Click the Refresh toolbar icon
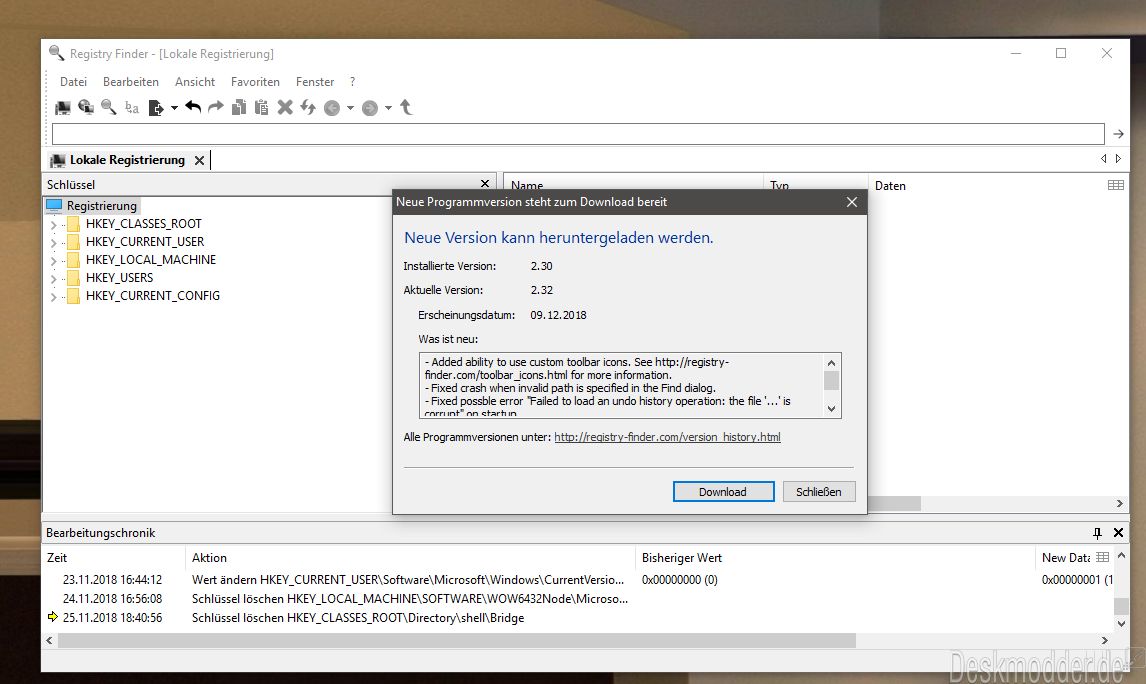 point(308,107)
